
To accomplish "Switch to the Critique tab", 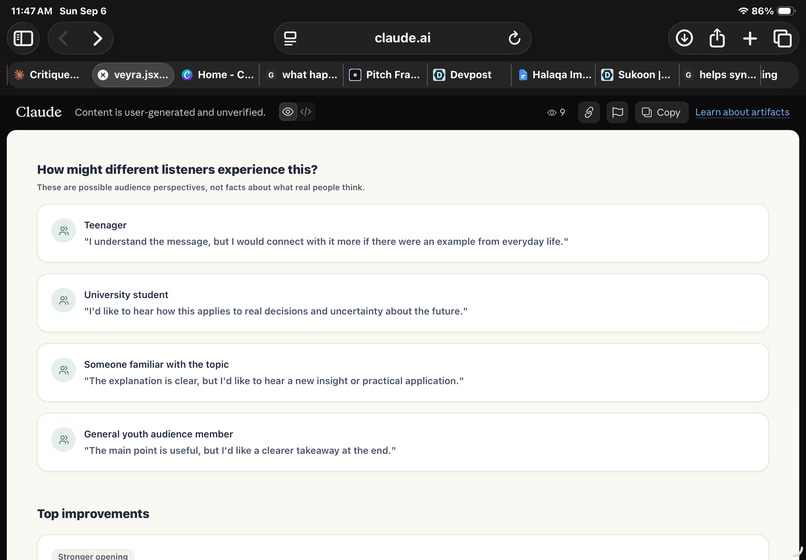I will 47,75.
